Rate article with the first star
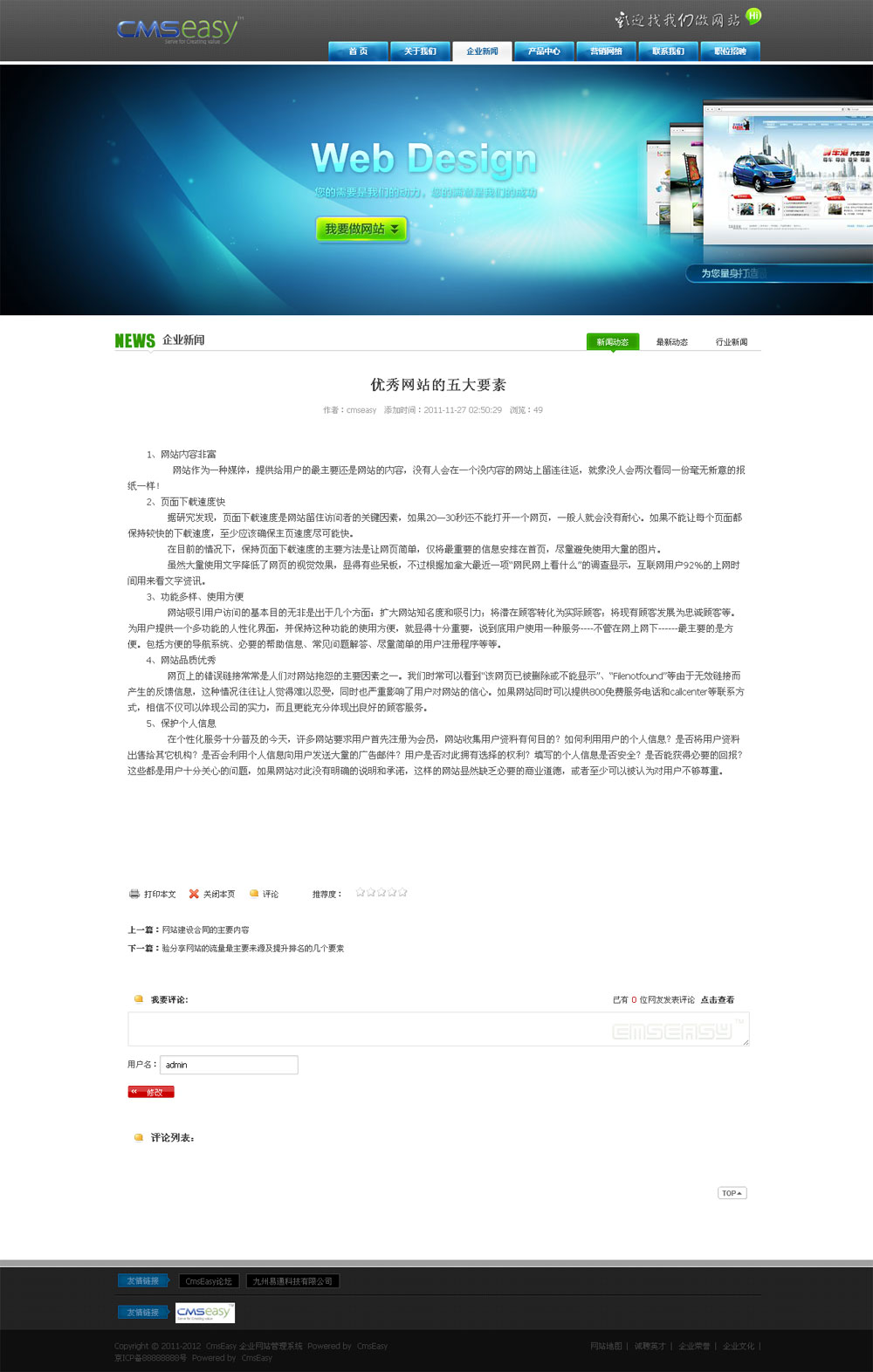The height and width of the screenshot is (1372, 873). click(361, 893)
